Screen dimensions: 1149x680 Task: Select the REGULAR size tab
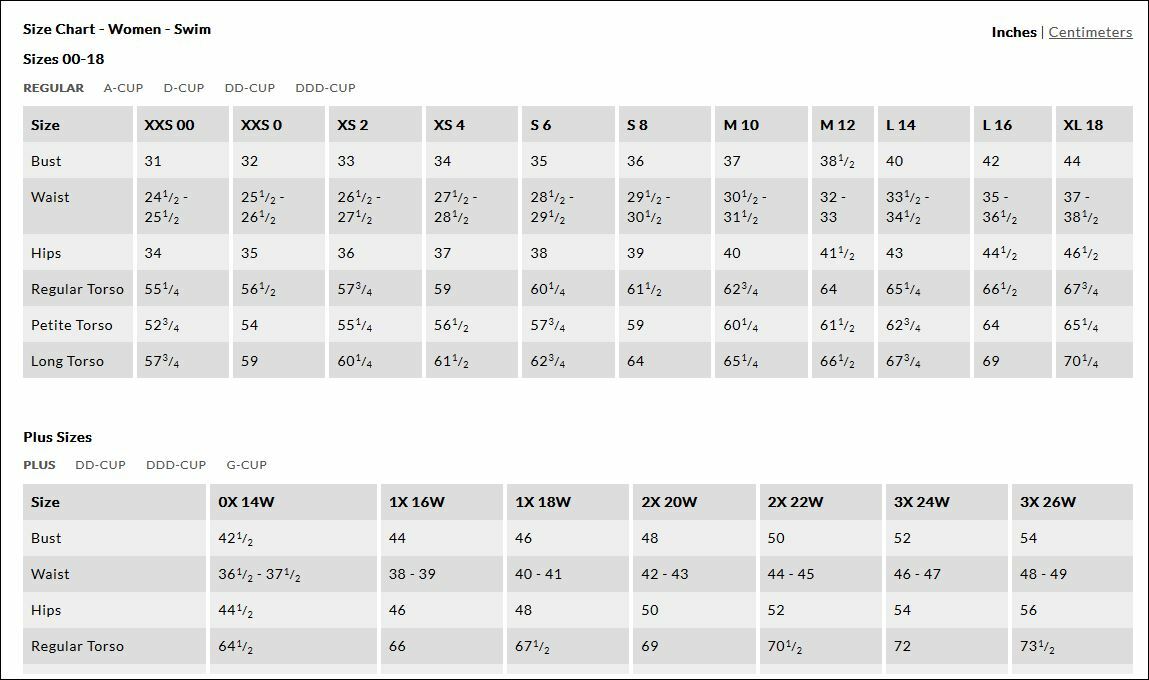pyautogui.click(x=53, y=88)
